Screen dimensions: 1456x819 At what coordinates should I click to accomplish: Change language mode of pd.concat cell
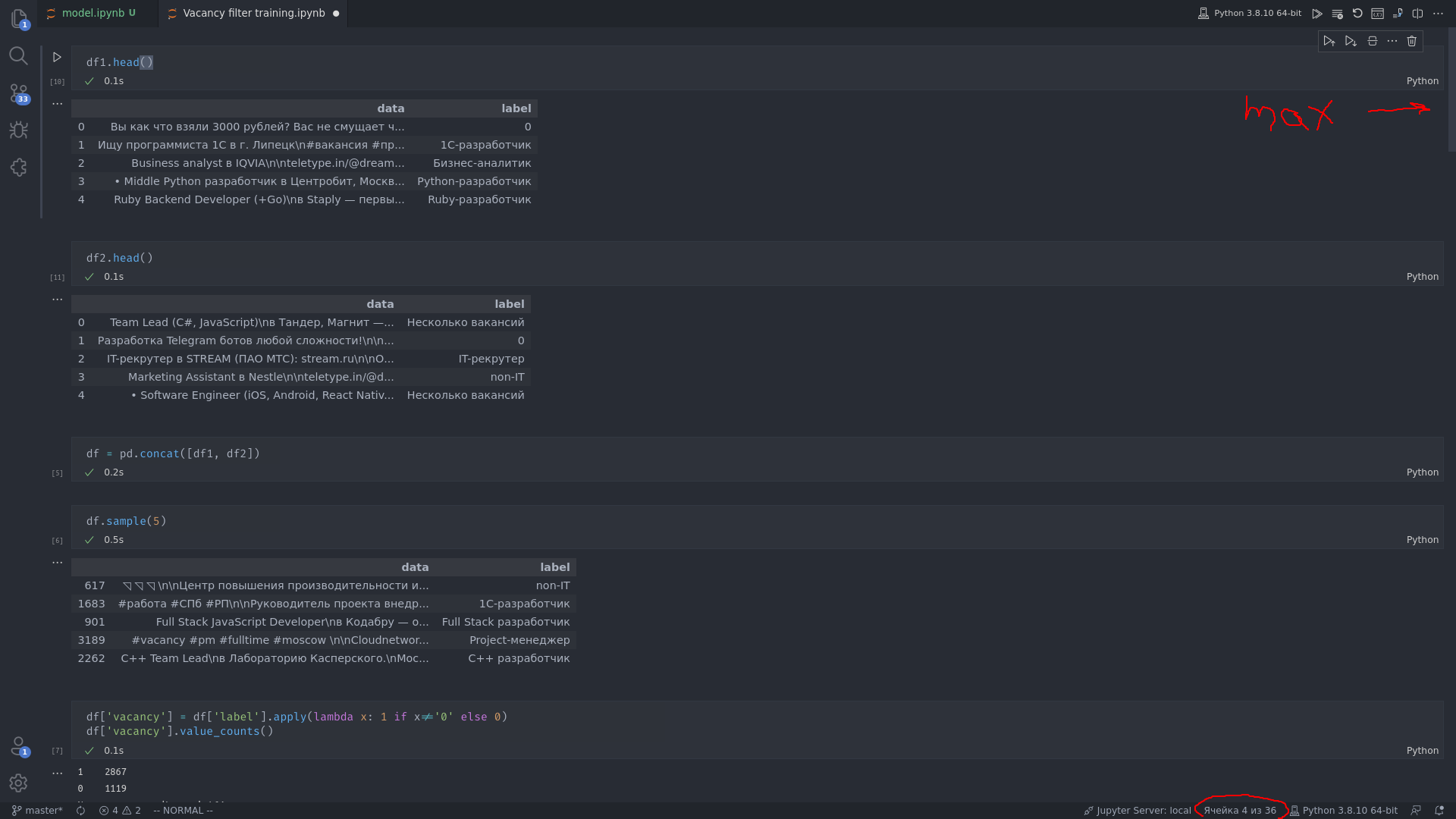[1422, 472]
